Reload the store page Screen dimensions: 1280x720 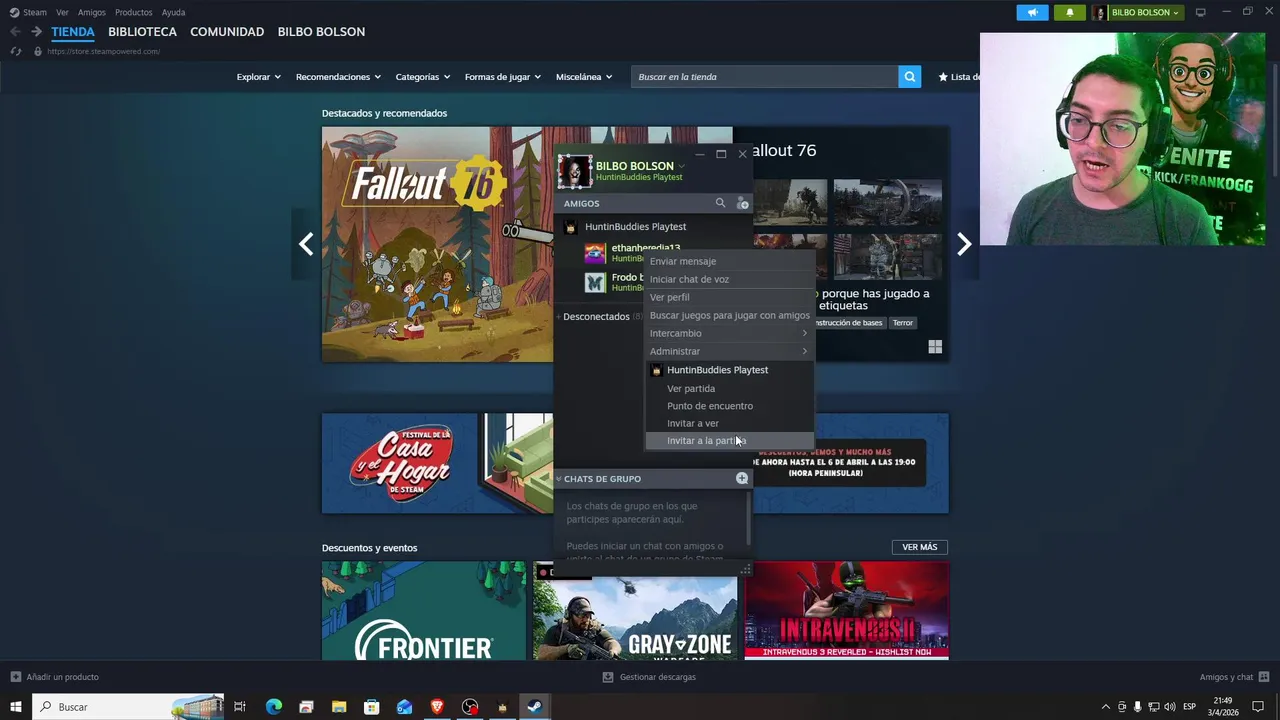tap(15, 51)
